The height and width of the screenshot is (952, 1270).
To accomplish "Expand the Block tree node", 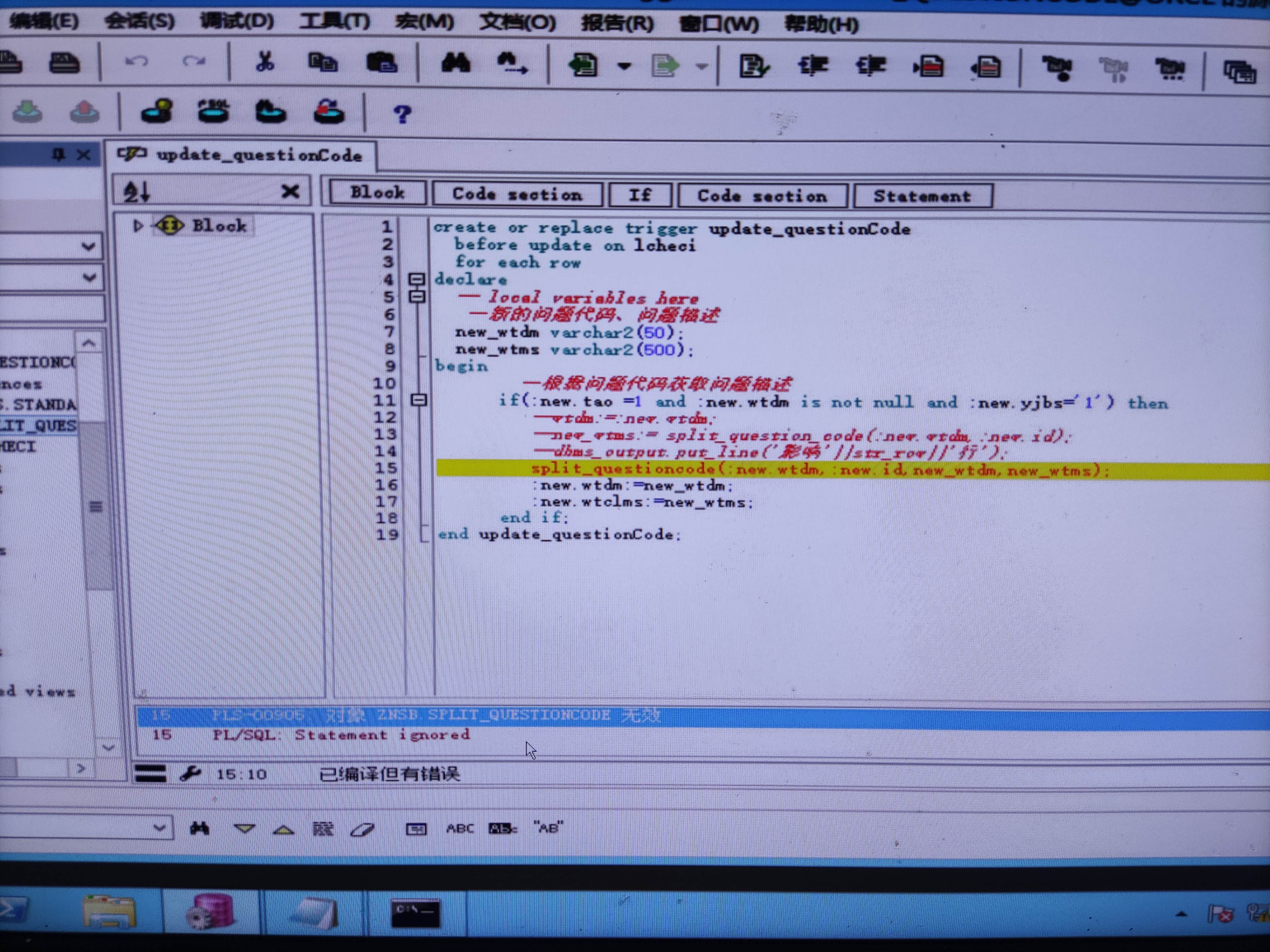I will (138, 226).
